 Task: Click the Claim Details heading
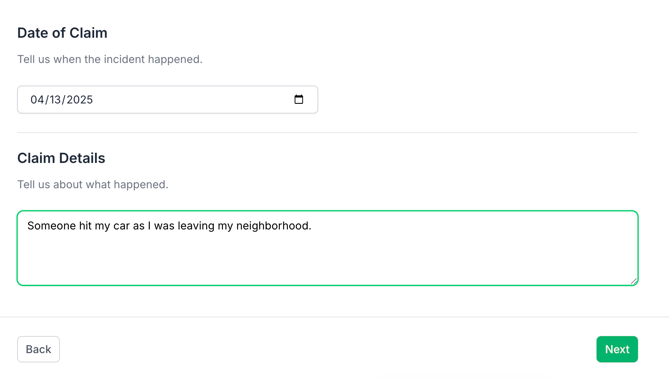click(x=61, y=158)
